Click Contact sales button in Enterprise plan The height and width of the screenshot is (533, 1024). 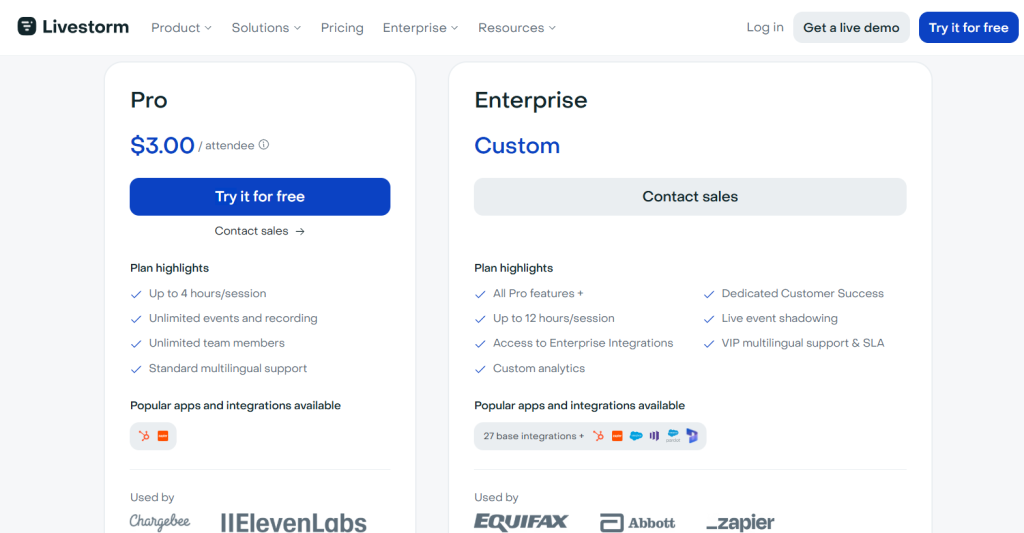pos(690,197)
